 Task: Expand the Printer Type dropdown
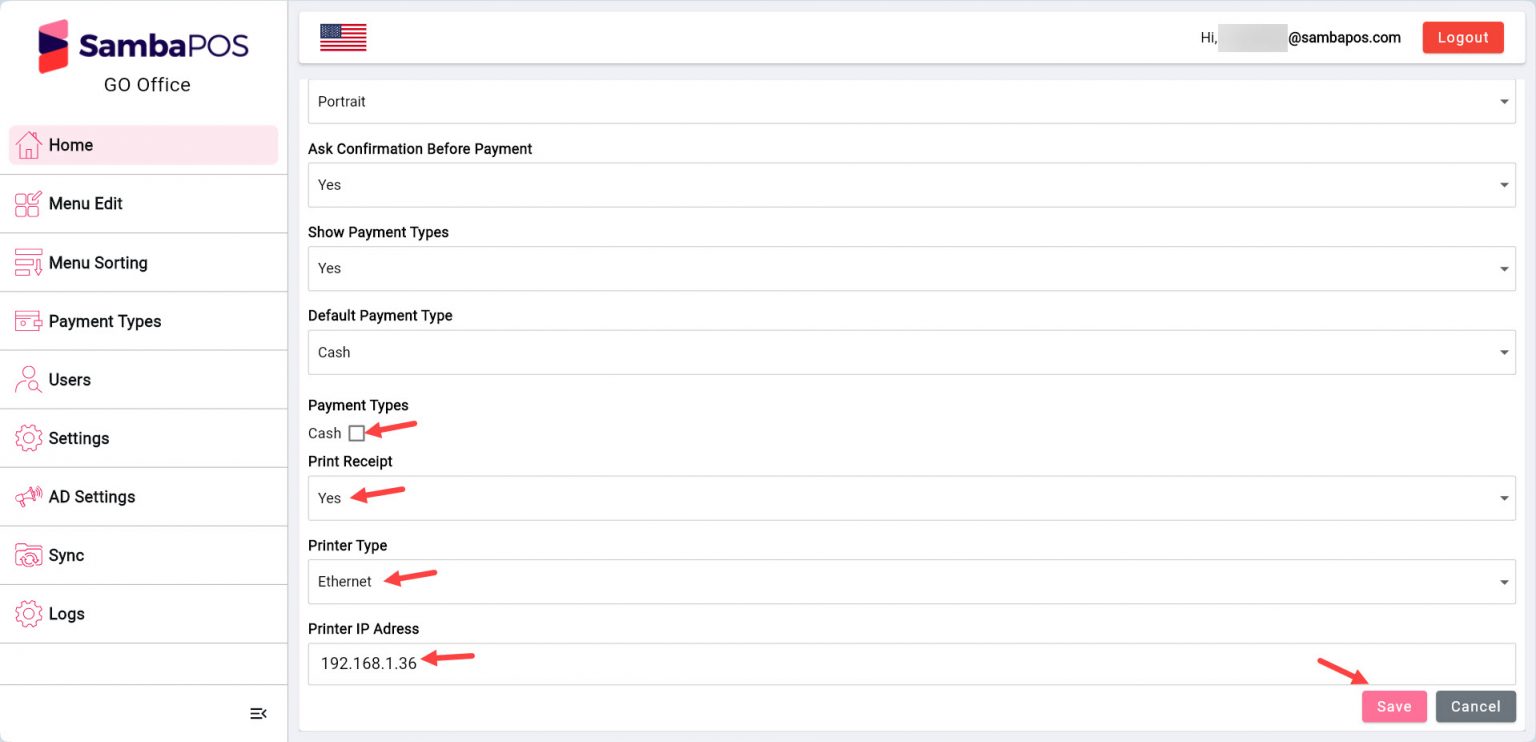(x=910, y=581)
